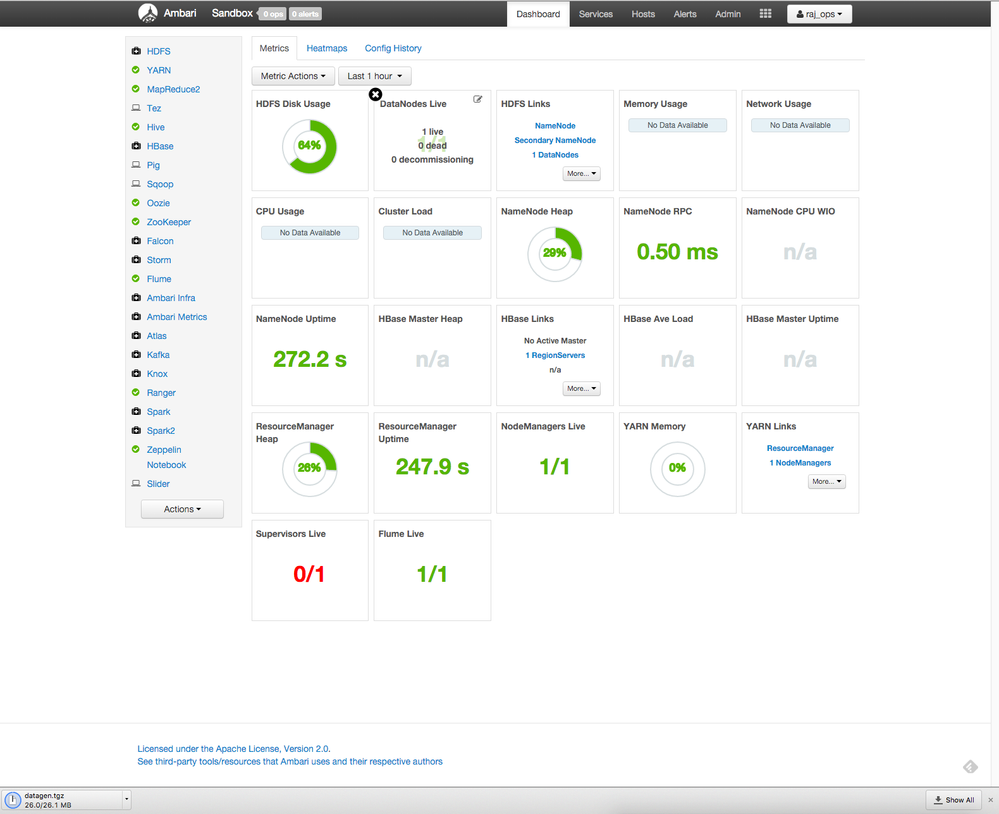Open the Hosts tab
This screenshot has height=814, width=999.
643,14
